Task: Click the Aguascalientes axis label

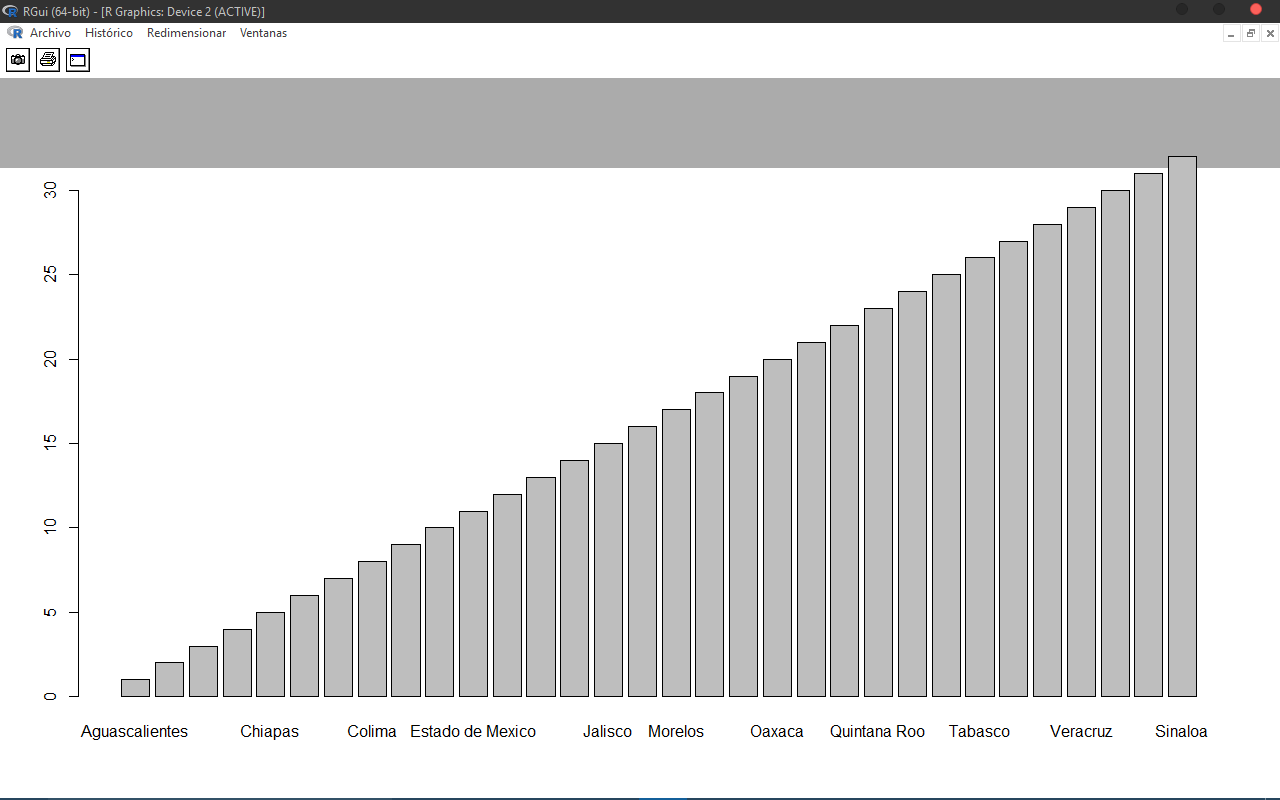Action: click(x=134, y=732)
